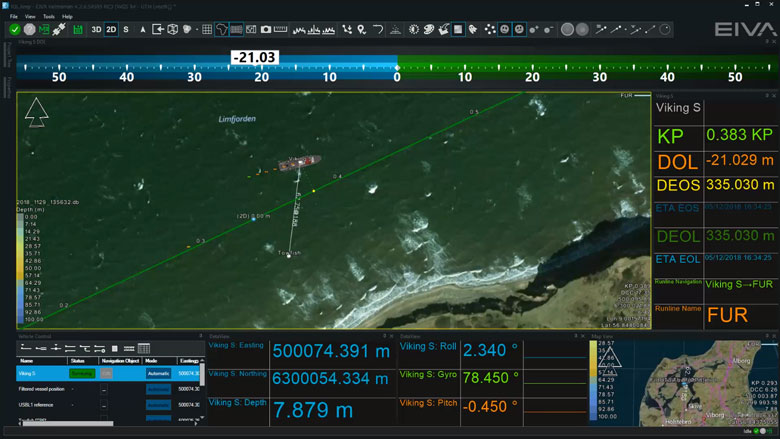Open the Tools menu
The image size is (780, 439).
[x=48, y=17]
